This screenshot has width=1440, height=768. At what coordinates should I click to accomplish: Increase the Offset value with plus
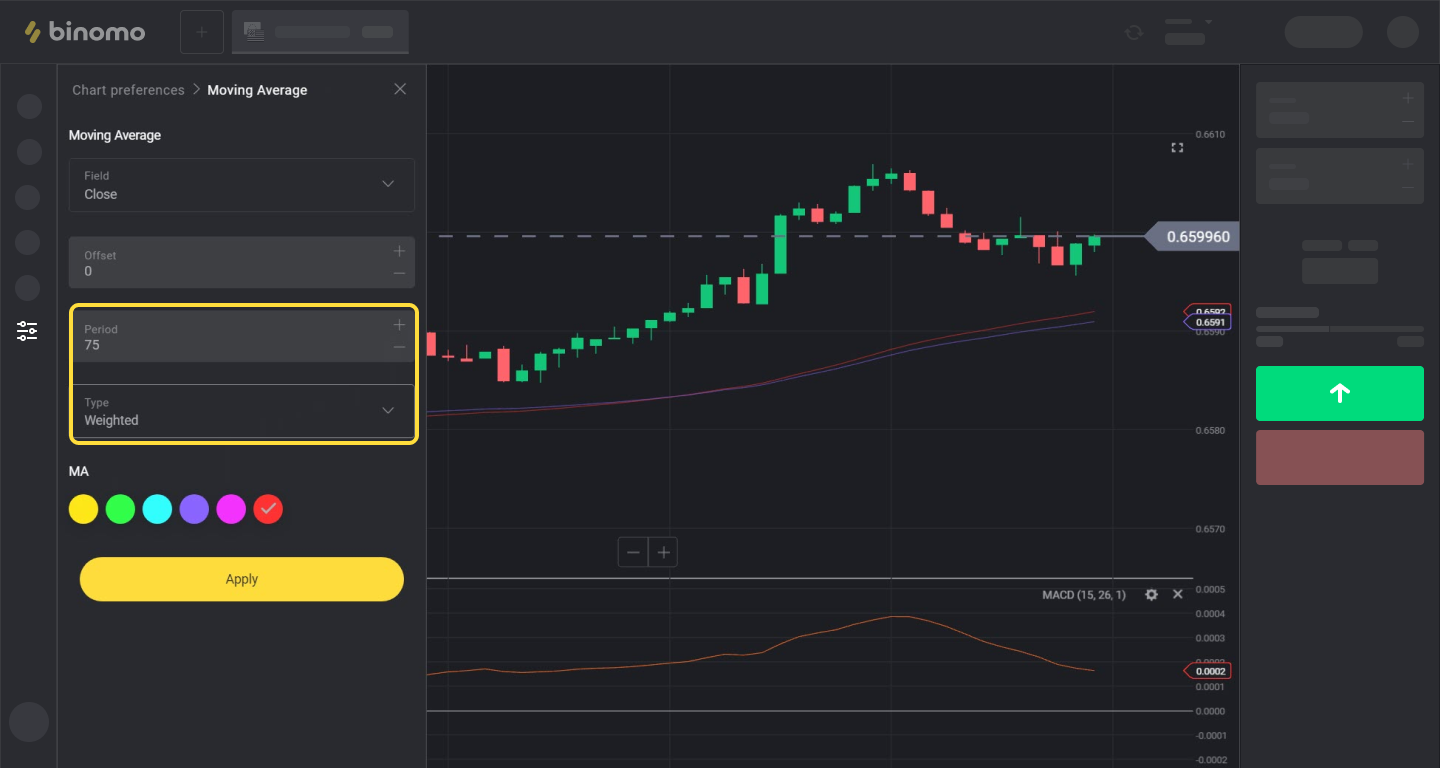click(x=399, y=251)
